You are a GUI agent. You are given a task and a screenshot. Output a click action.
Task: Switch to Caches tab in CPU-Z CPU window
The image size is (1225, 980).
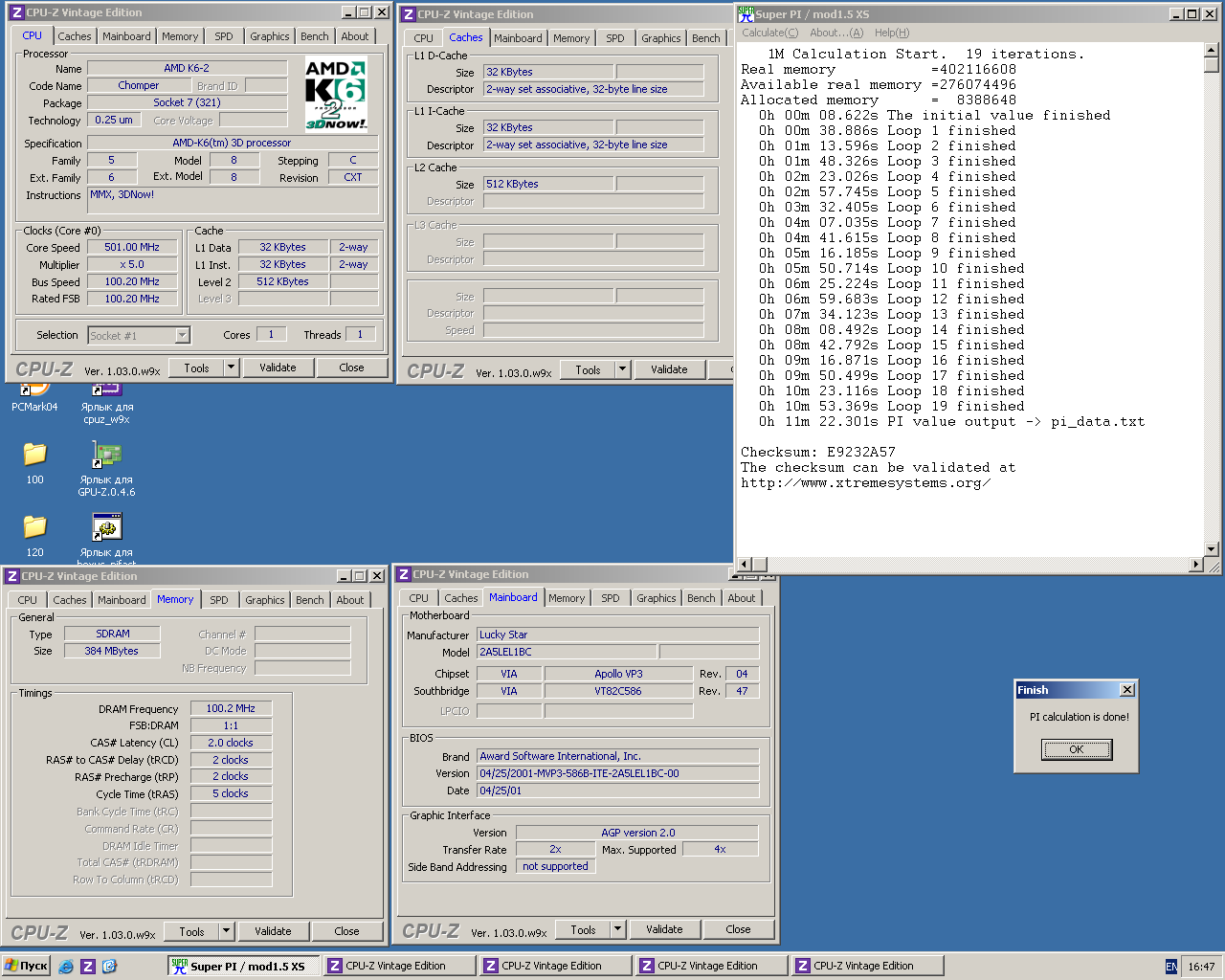(74, 36)
